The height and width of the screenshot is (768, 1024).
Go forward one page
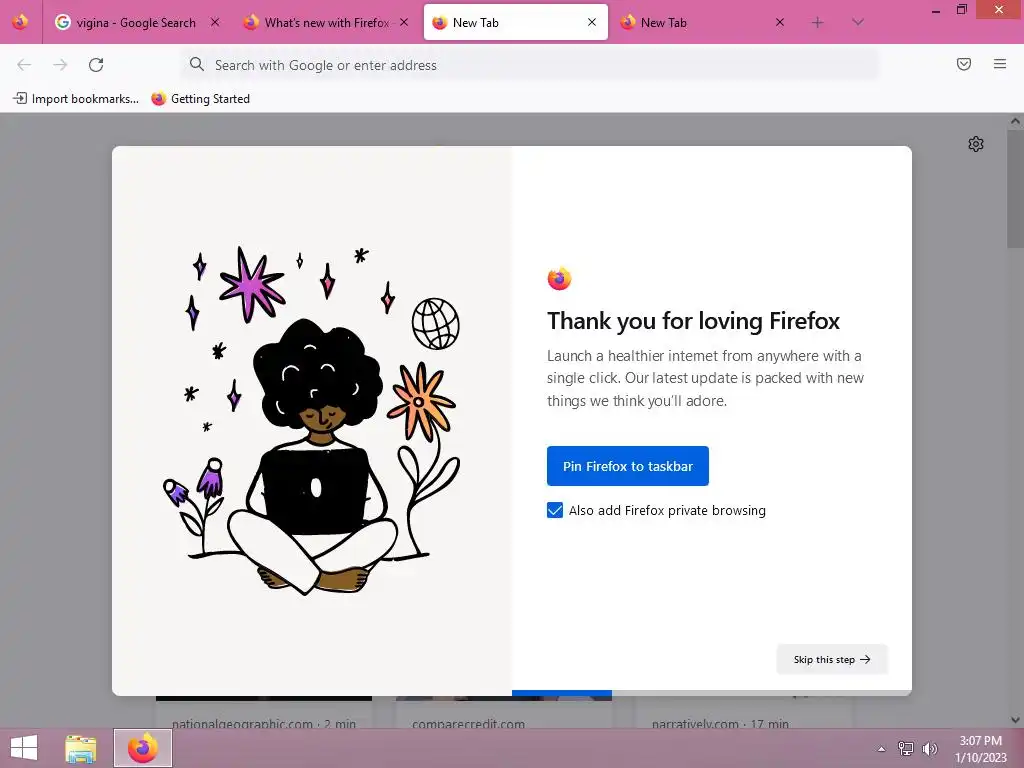(60, 65)
